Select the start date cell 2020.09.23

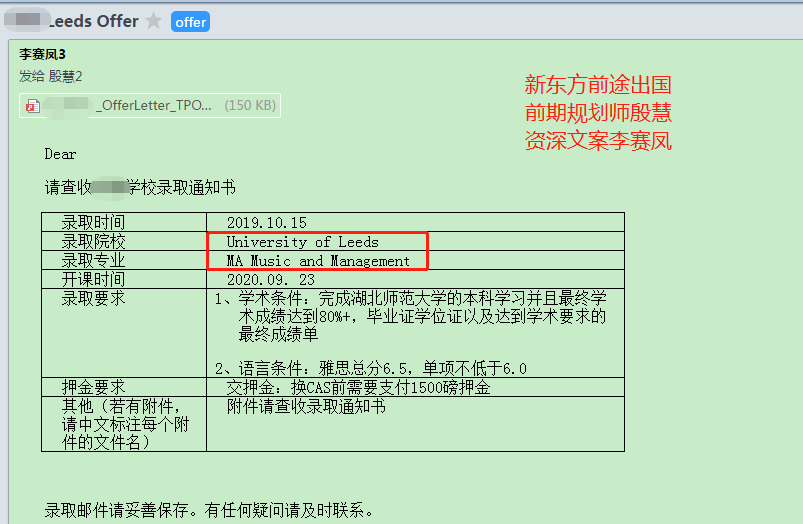[x=415, y=279]
